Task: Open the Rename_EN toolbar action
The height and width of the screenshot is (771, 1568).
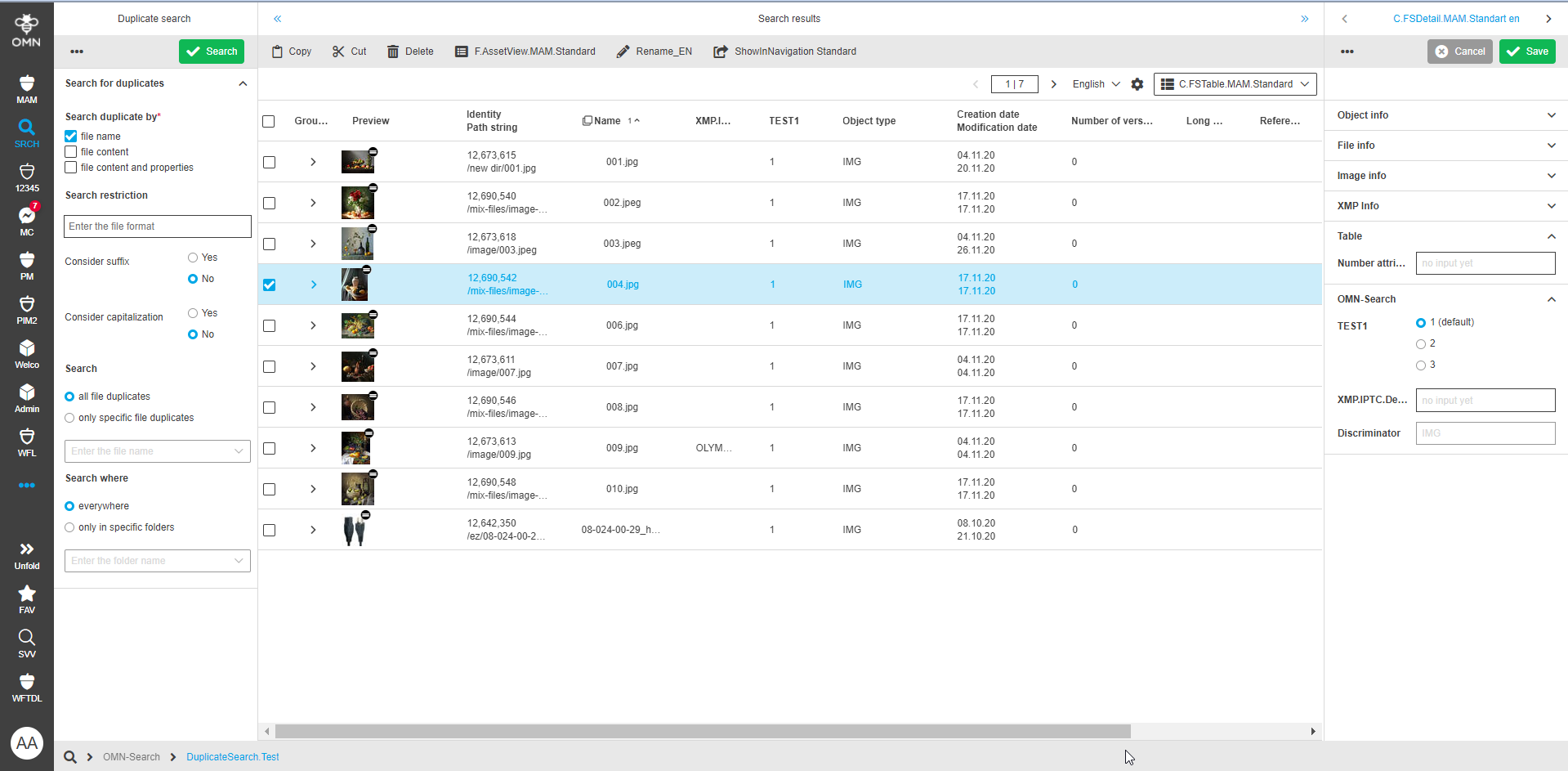Action: click(x=654, y=51)
